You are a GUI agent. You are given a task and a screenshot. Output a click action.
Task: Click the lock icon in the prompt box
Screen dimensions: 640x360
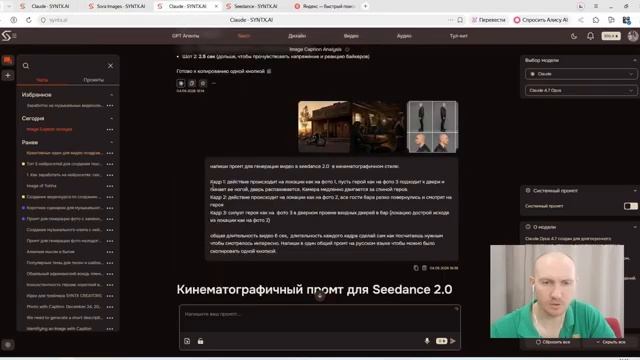pyautogui.click(x=200, y=341)
